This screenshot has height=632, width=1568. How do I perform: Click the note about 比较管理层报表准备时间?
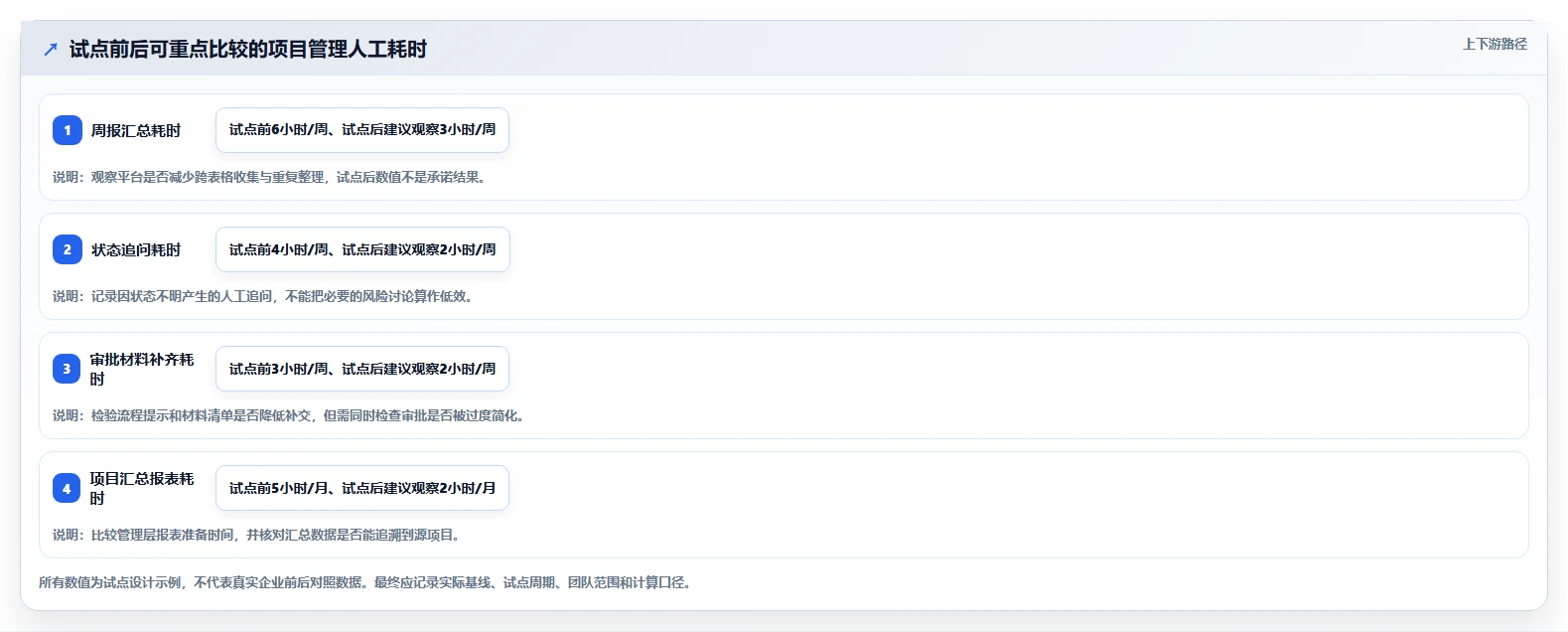click(x=256, y=535)
